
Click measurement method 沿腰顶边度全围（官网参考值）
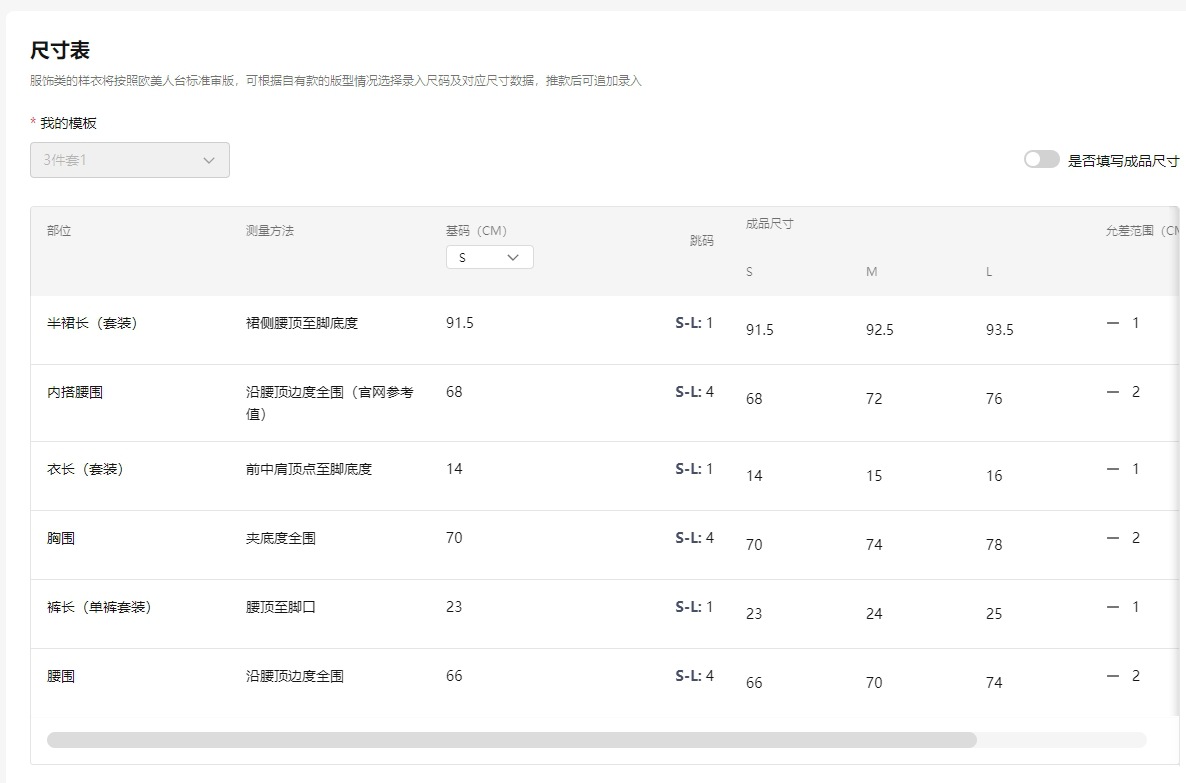click(x=330, y=402)
